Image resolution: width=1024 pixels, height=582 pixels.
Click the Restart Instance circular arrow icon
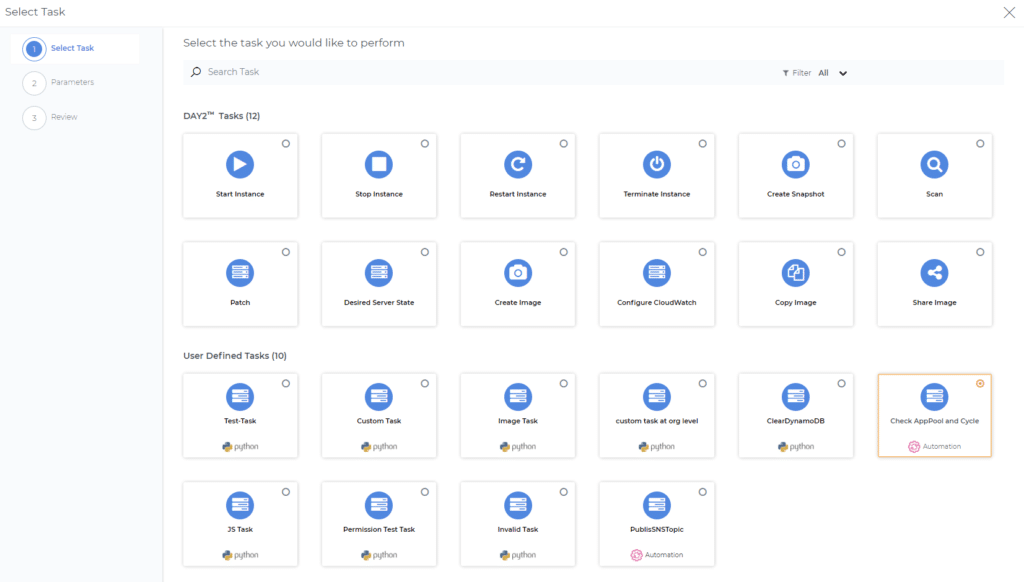click(x=518, y=165)
